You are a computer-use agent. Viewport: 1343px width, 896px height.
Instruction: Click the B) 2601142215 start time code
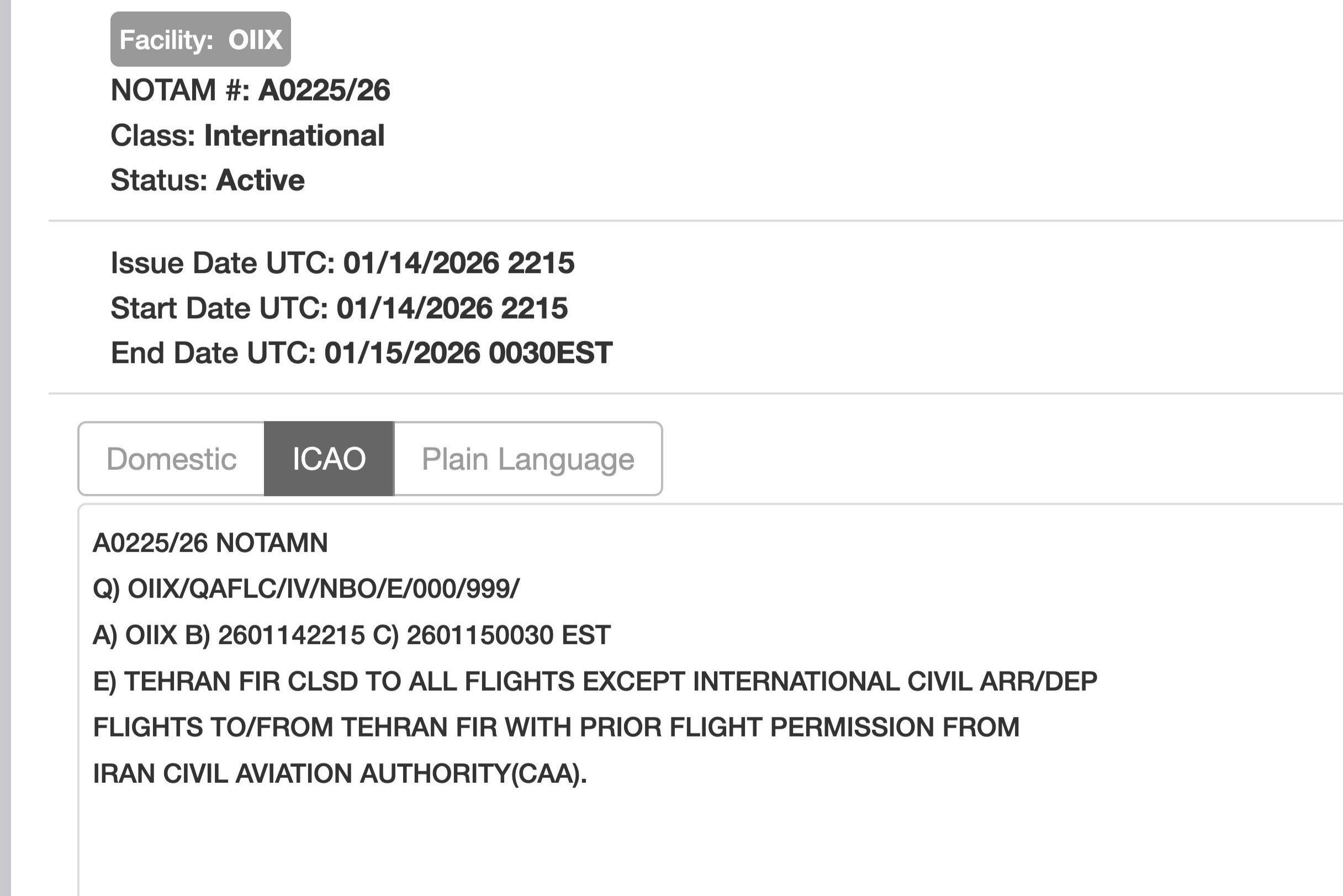[275, 635]
